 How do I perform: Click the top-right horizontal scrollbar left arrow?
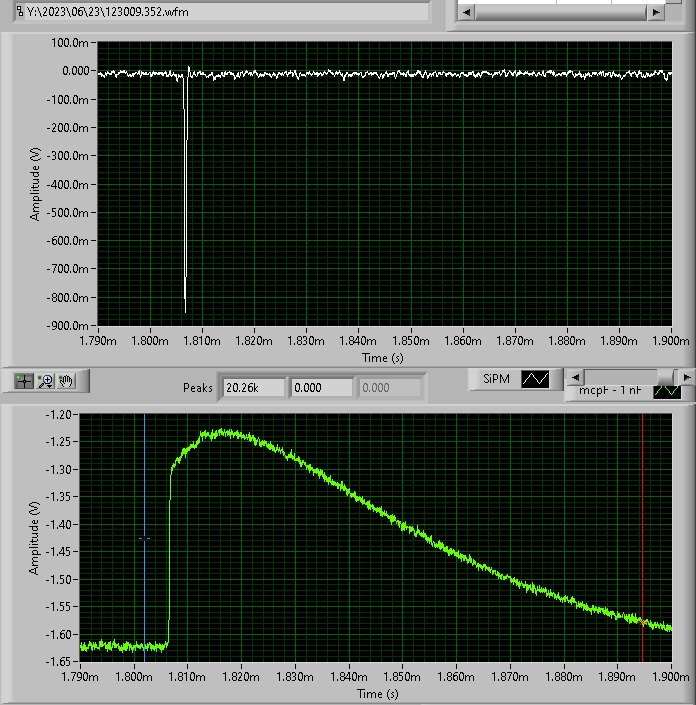466,12
